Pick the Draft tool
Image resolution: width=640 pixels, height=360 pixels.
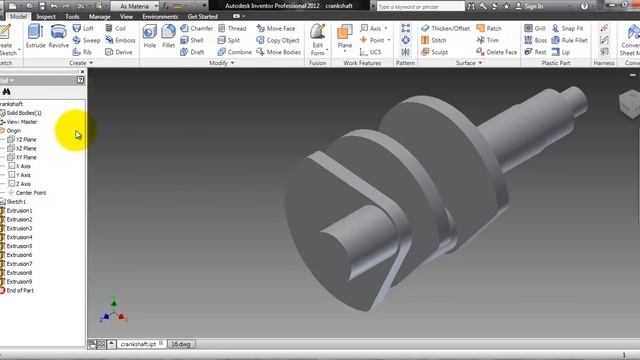point(192,52)
